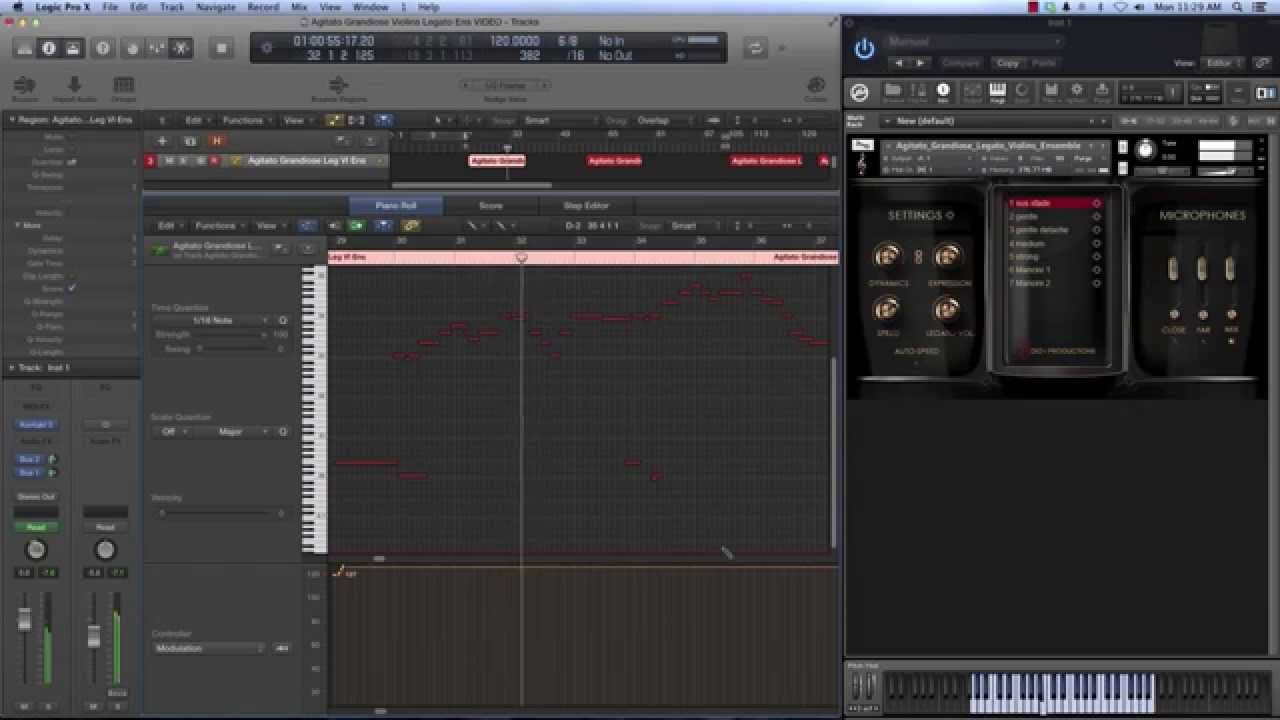1280x720 pixels.
Task: Click the Quick Help question mark icon
Action: [x=103, y=48]
